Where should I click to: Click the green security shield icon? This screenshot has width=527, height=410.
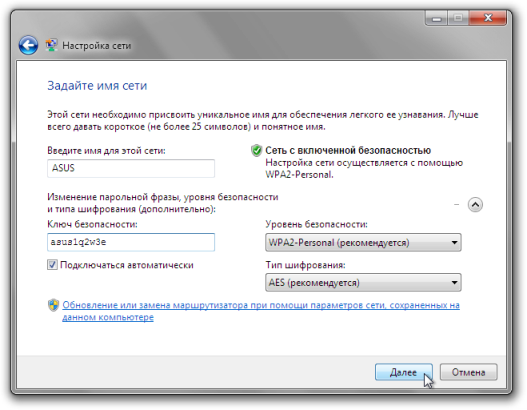point(256,151)
